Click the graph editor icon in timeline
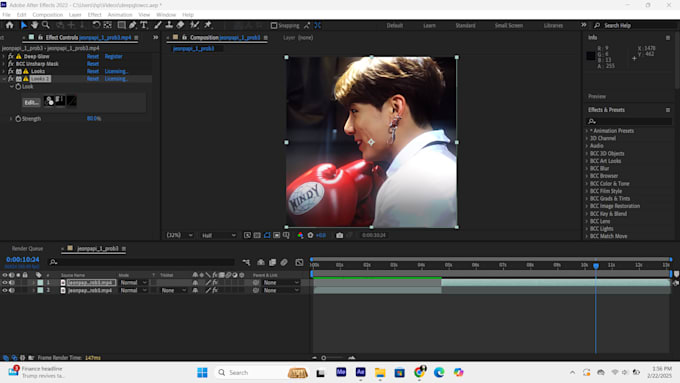 coord(299,262)
